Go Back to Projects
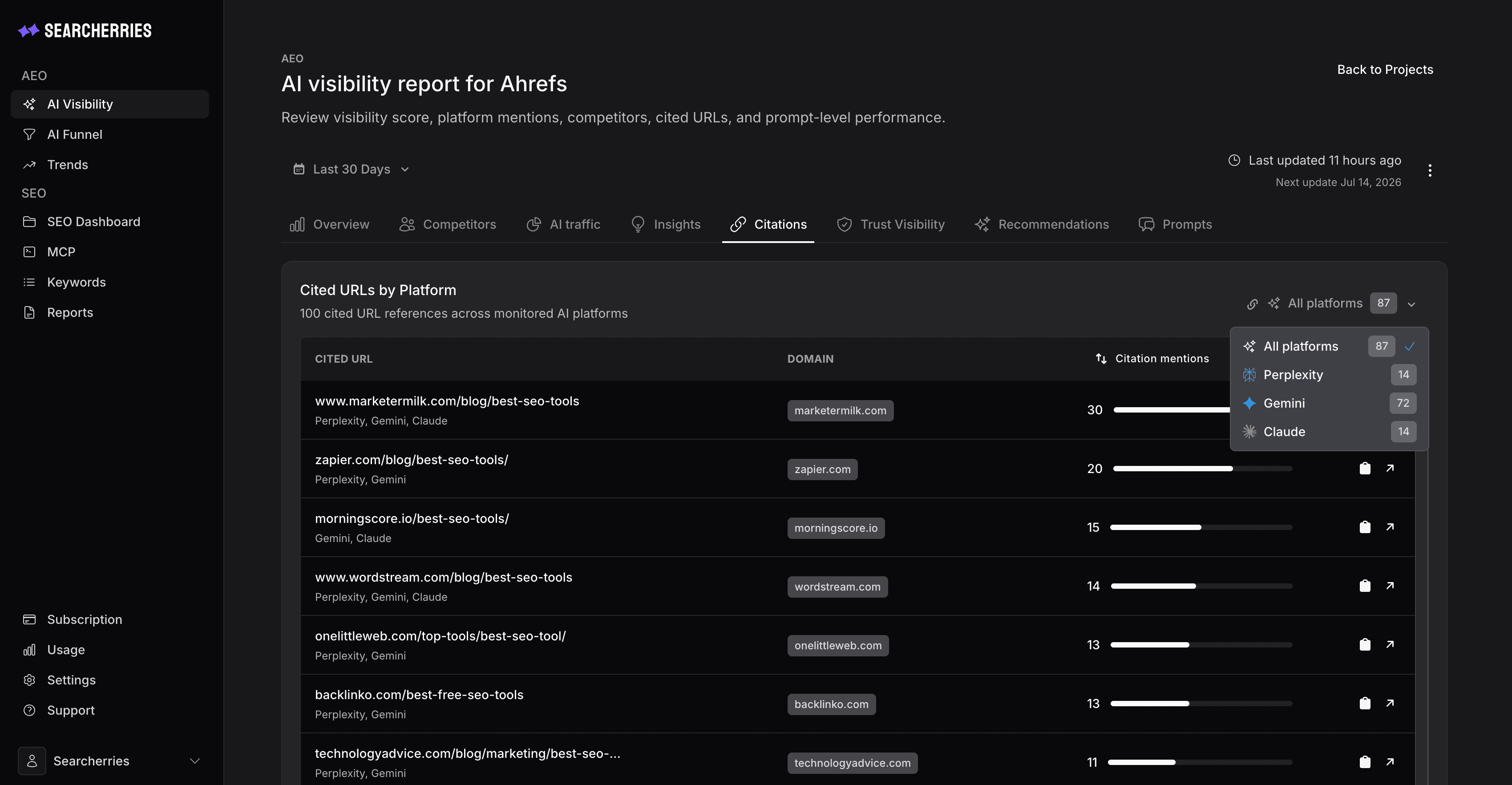The image size is (1512, 785). (x=1385, y=69)
